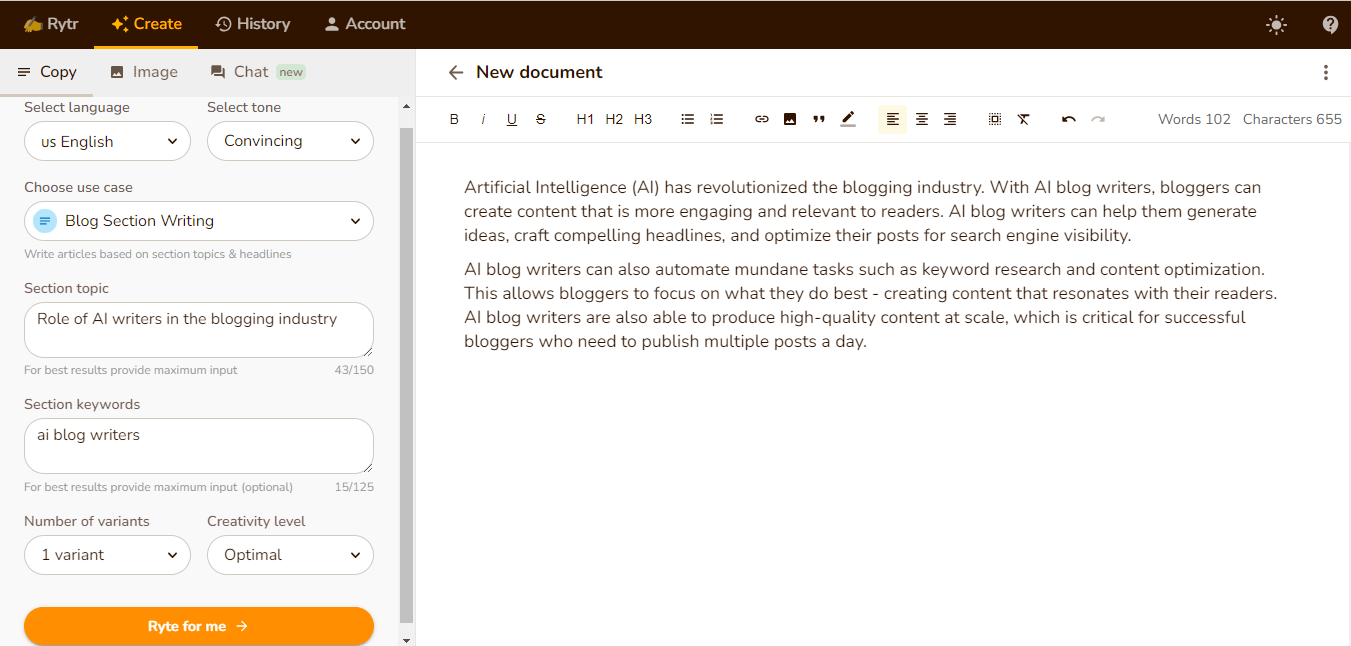
Task: Set text alignment to center
Action: pyautogui.click(x=922, y=119)
